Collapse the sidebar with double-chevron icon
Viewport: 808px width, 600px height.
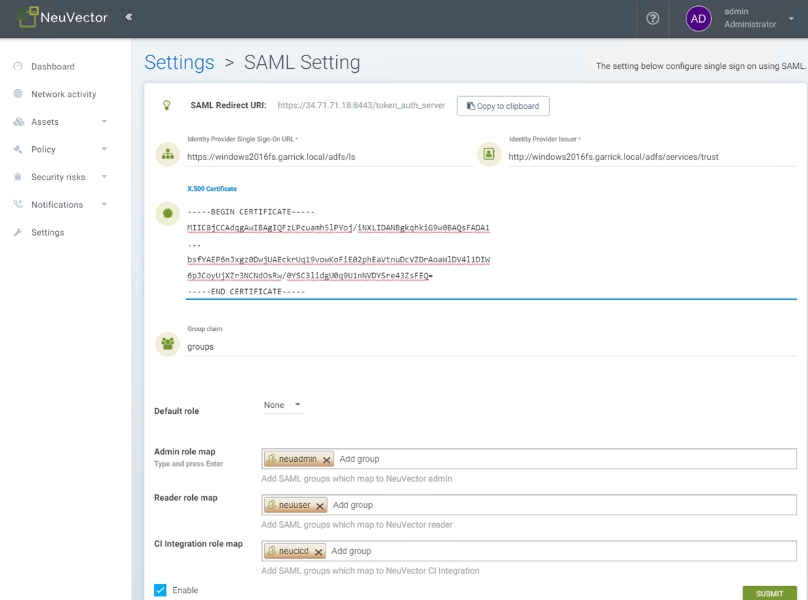pyautogui.click(x=129, y=17)
